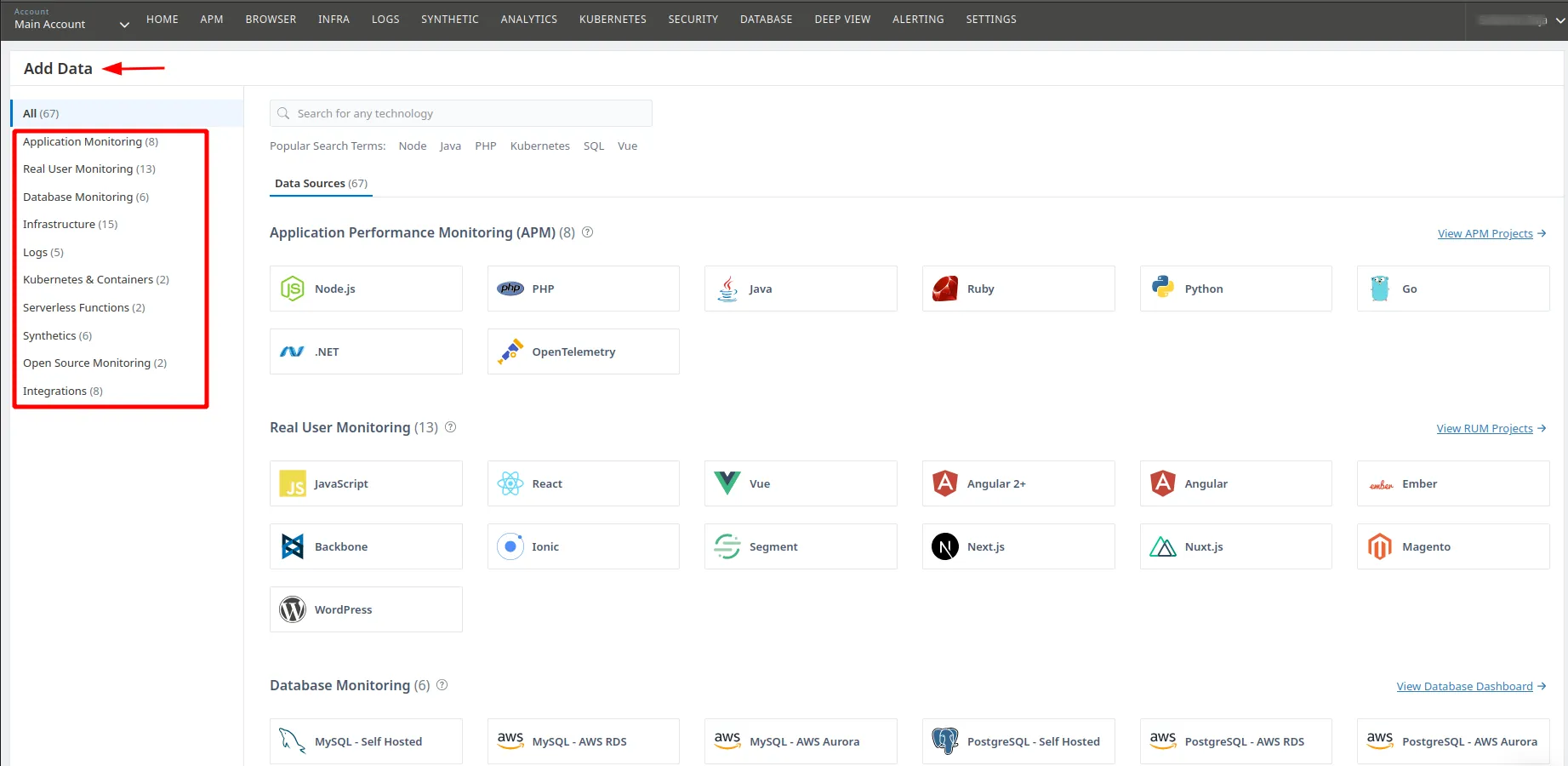
Task: Select the Ember logo icon
Action: pos(1381,484)
